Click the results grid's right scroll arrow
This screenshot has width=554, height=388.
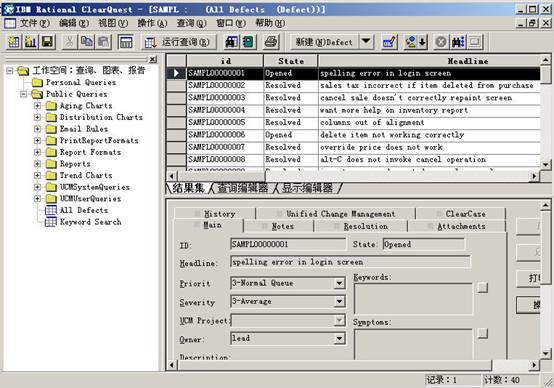click(x=534, y=176)
